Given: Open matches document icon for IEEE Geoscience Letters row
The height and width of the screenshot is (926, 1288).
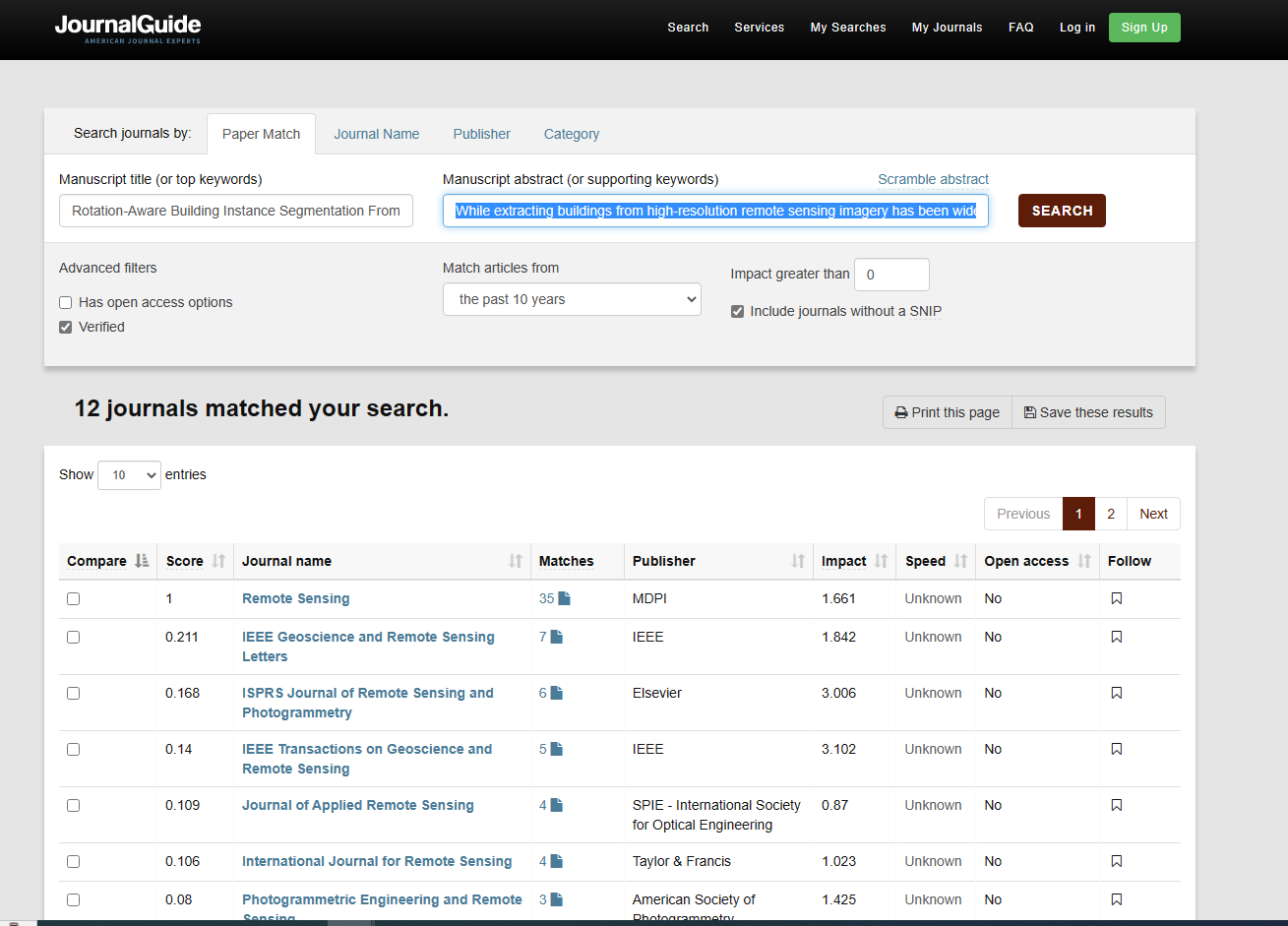Looking at the screenshot, I should [556, 637].
